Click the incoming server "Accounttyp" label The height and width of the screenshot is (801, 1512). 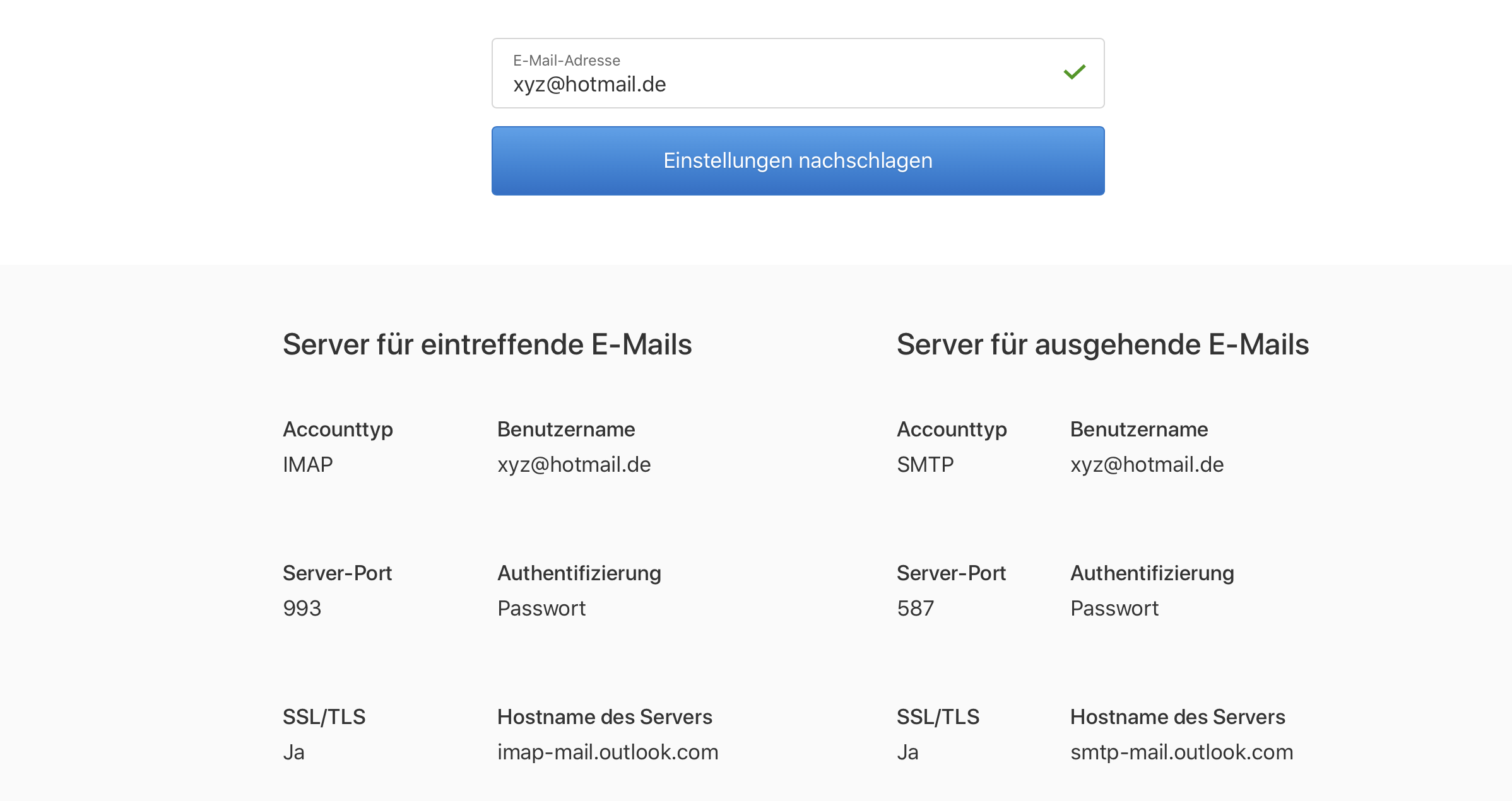click(x=338, y=430)
